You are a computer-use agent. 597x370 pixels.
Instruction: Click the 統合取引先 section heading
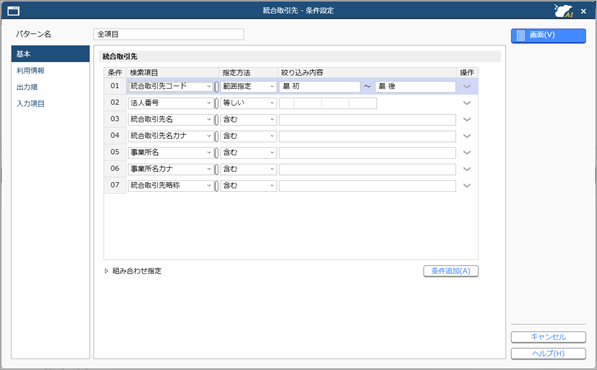pyautogui.click(x=120, y=57)
